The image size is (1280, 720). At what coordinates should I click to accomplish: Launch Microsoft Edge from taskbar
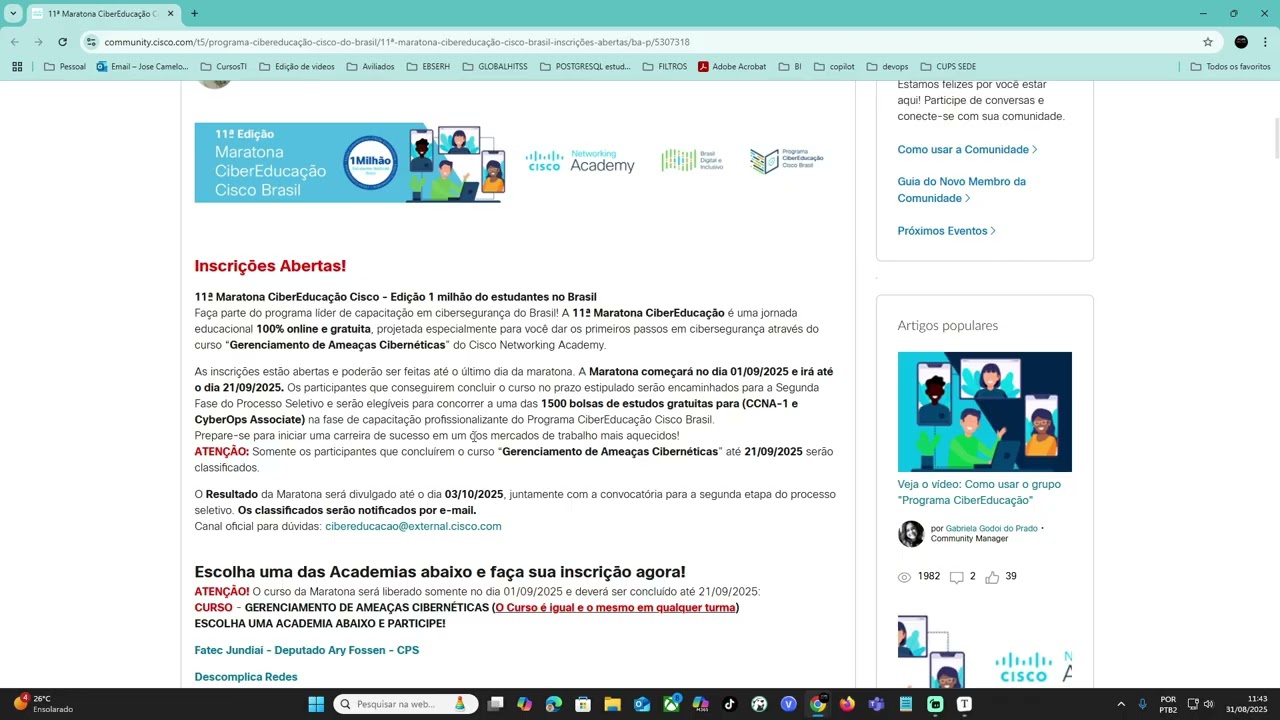554,704
